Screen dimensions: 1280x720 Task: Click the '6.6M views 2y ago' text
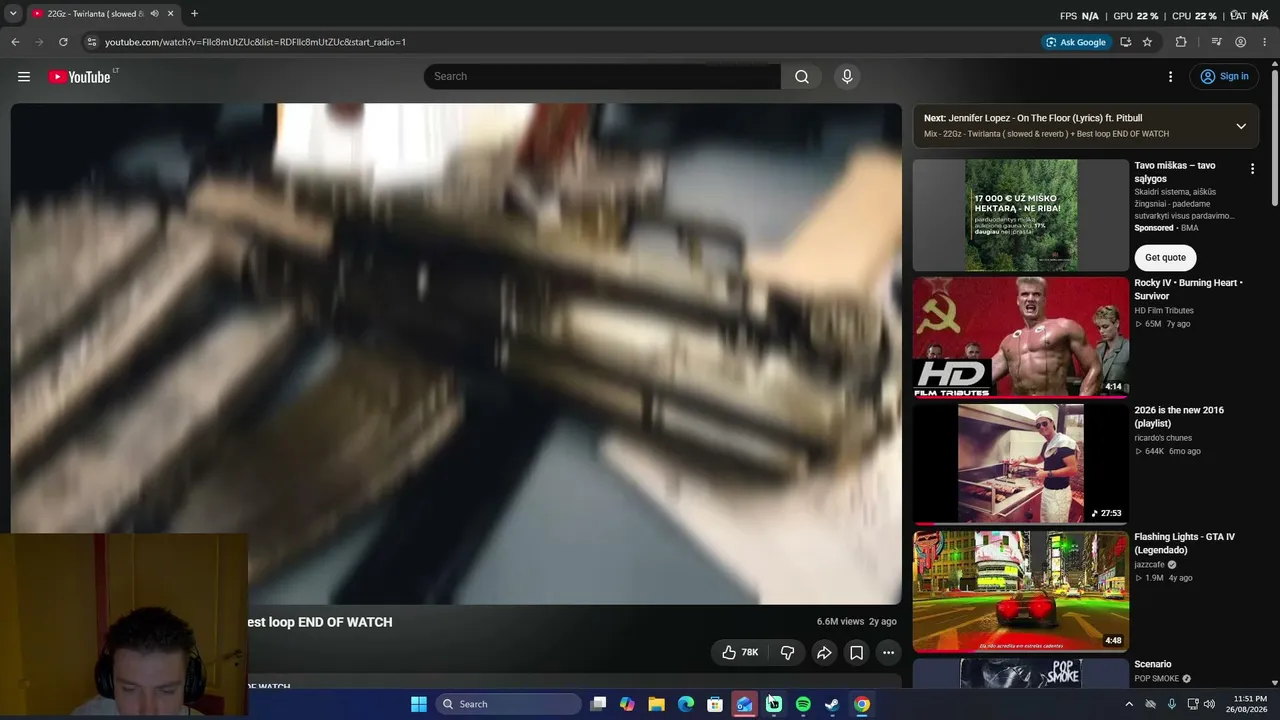pyautogui.click(x=856, y=622)
